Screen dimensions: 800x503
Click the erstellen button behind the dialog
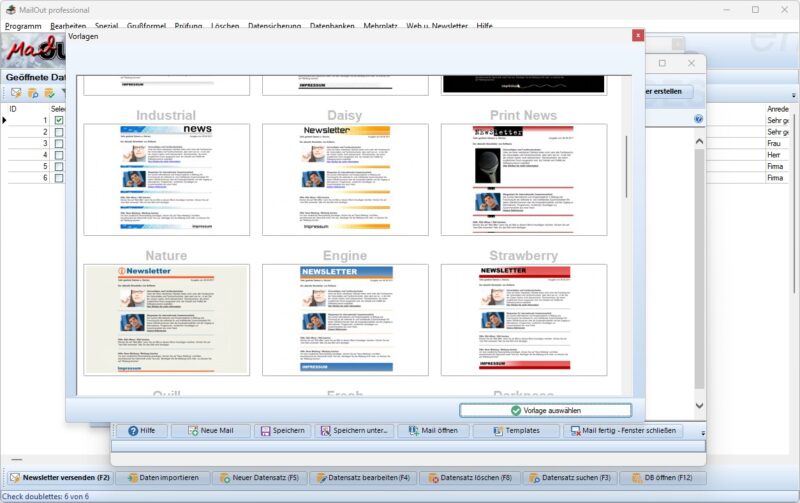tap(668, 91)
